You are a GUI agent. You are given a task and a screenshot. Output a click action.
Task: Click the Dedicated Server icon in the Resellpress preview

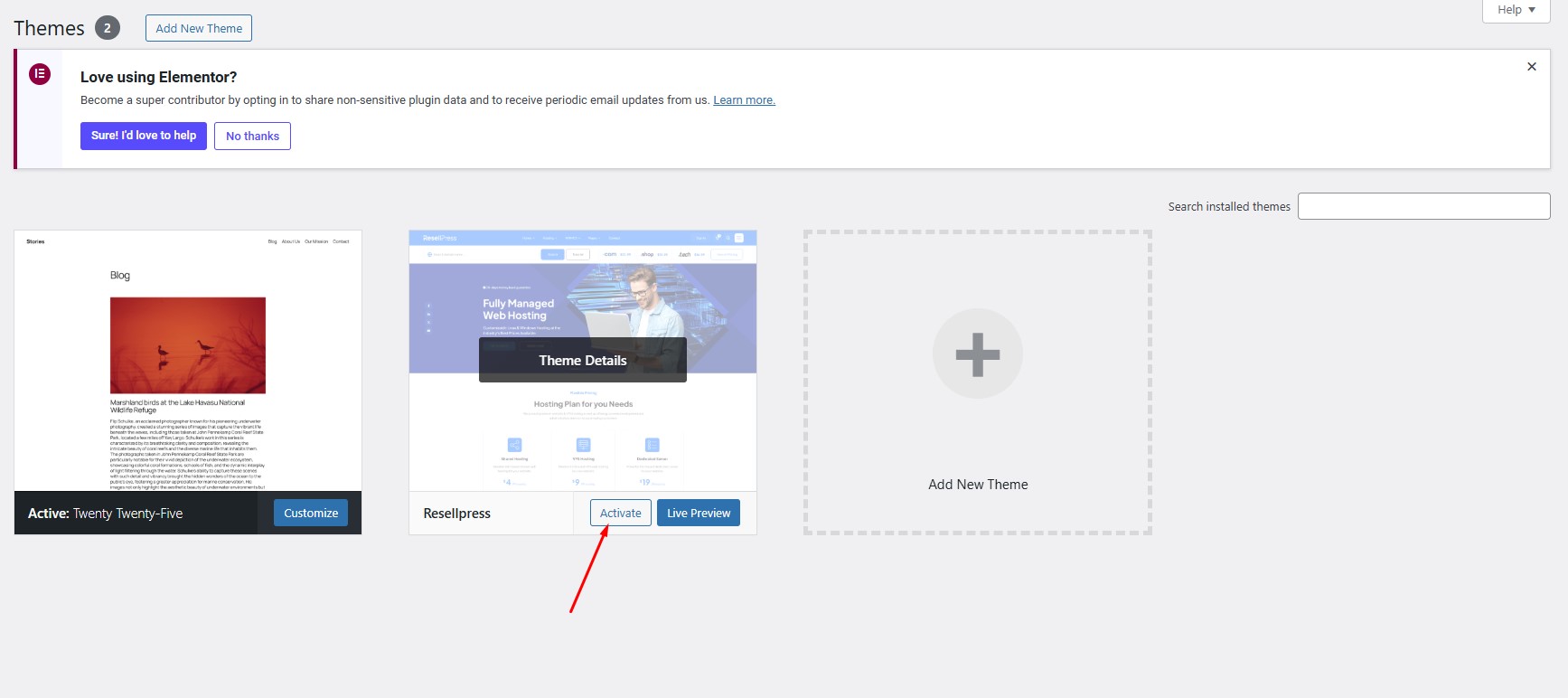click(x=652, y=445)
